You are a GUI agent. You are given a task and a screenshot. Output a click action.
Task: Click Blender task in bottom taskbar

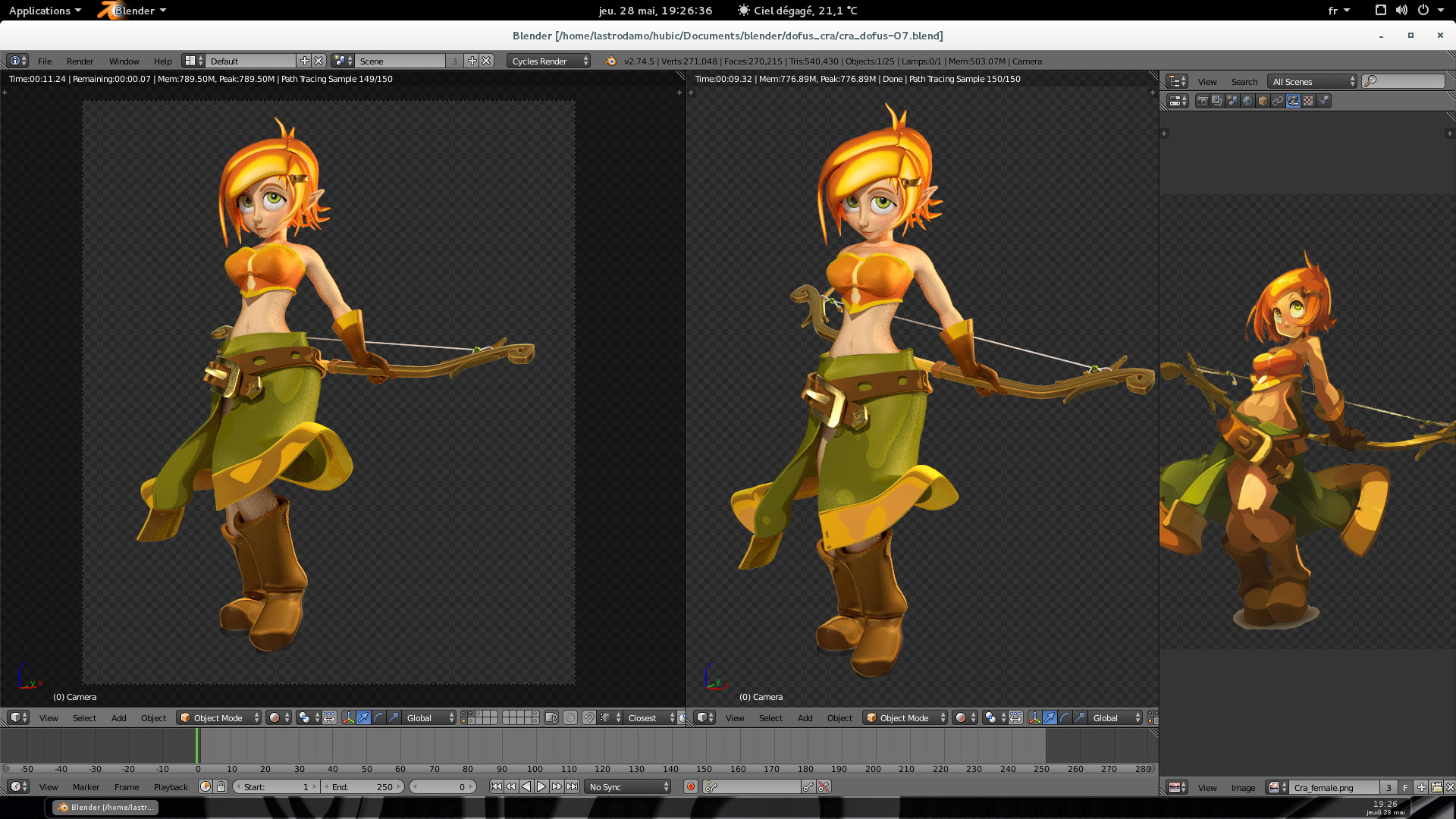[105, 808]
